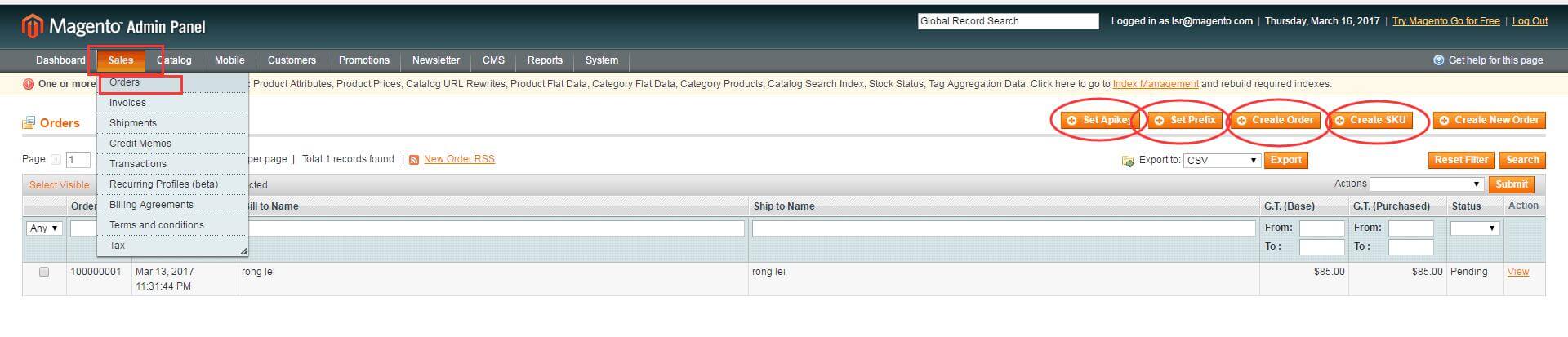The height and width of the screenshot is (337, 1568).
Task: Select Billing Agreements menu entry
Action: [172, 205]
